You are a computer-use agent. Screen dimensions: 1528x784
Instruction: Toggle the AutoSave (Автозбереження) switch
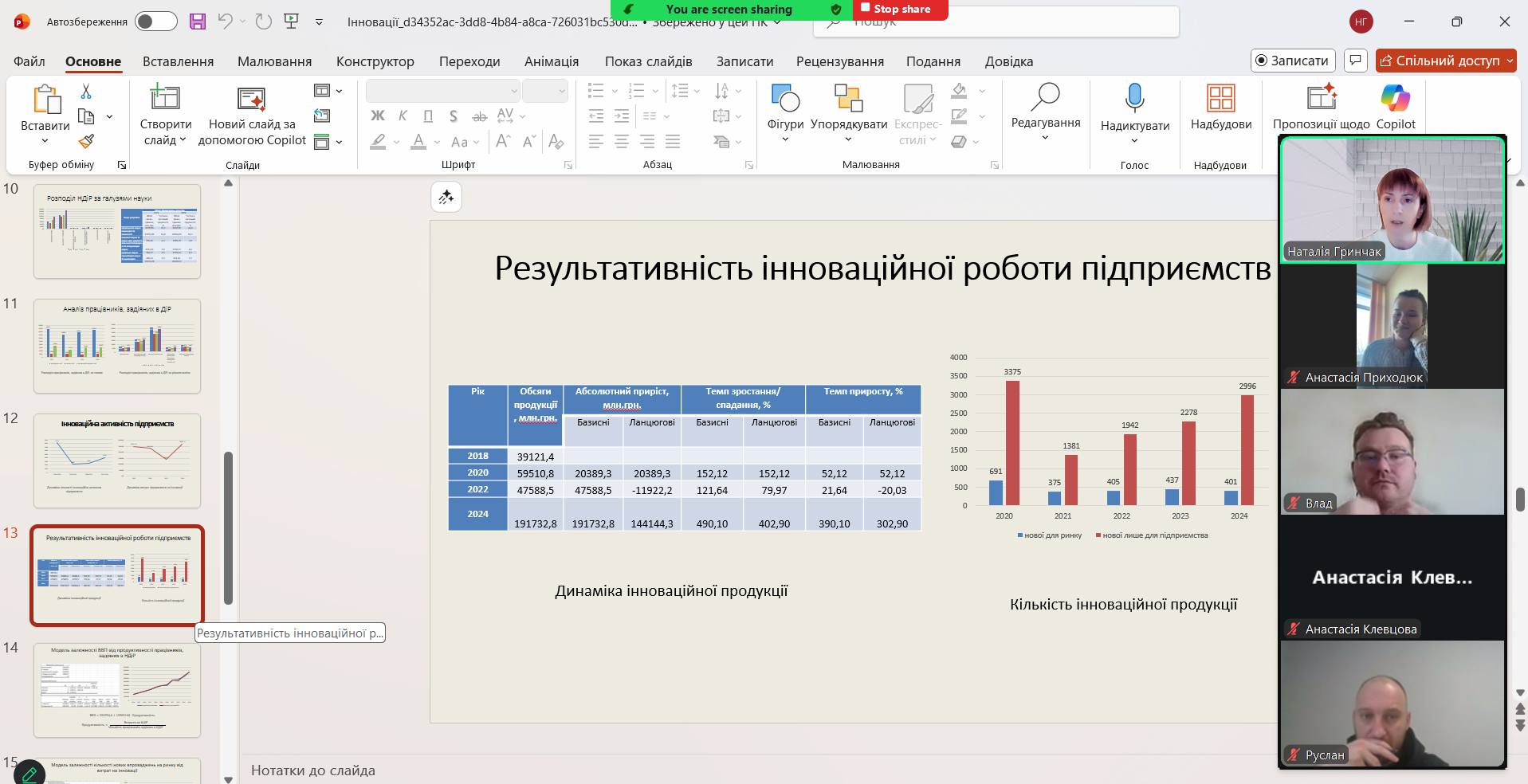pos(155,22)
